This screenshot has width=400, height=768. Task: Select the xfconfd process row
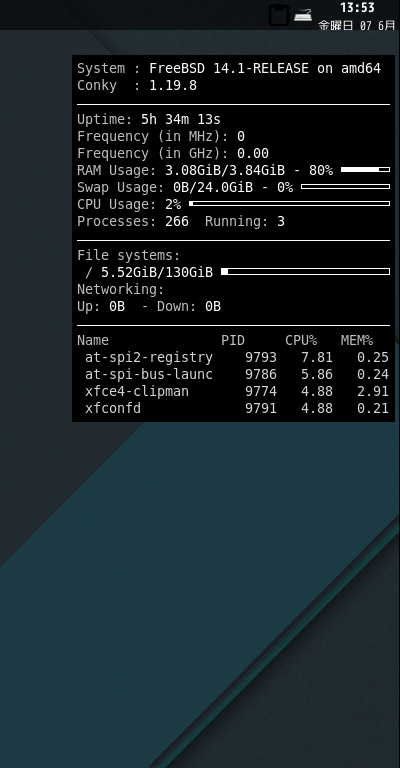pos(237,408)
